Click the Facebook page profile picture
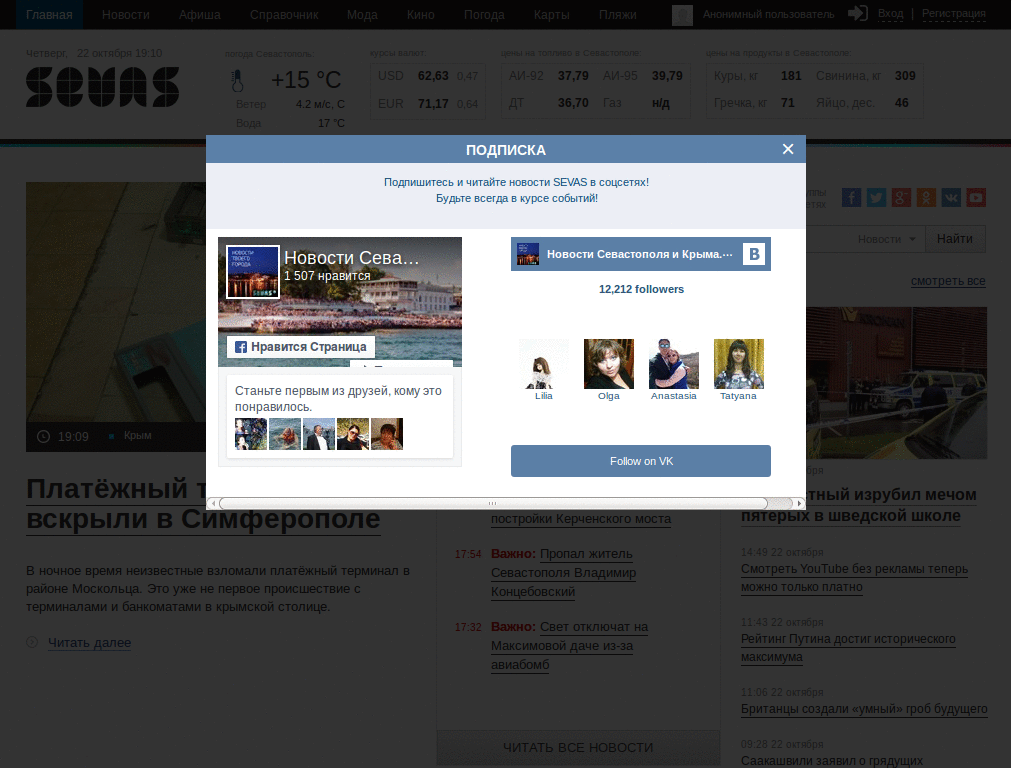 tap(253, 272)
